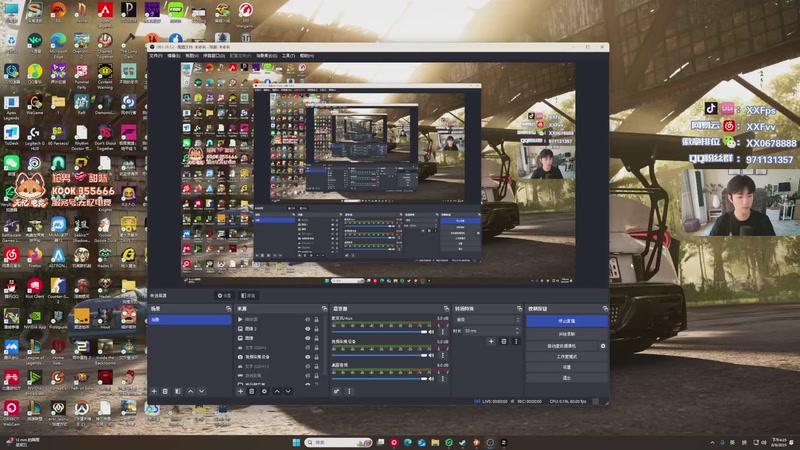Pop out the Sources dock panel icon
The width and height of the screenshot is (800, 450).
pyautogui.click(x=324, y=309)
